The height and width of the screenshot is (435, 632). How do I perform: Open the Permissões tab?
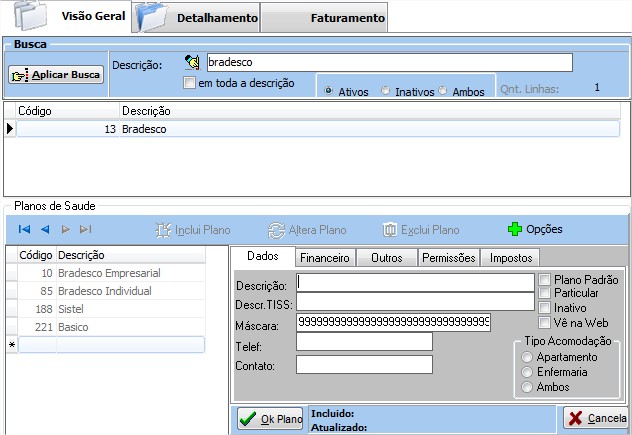(x=449, y=257)
